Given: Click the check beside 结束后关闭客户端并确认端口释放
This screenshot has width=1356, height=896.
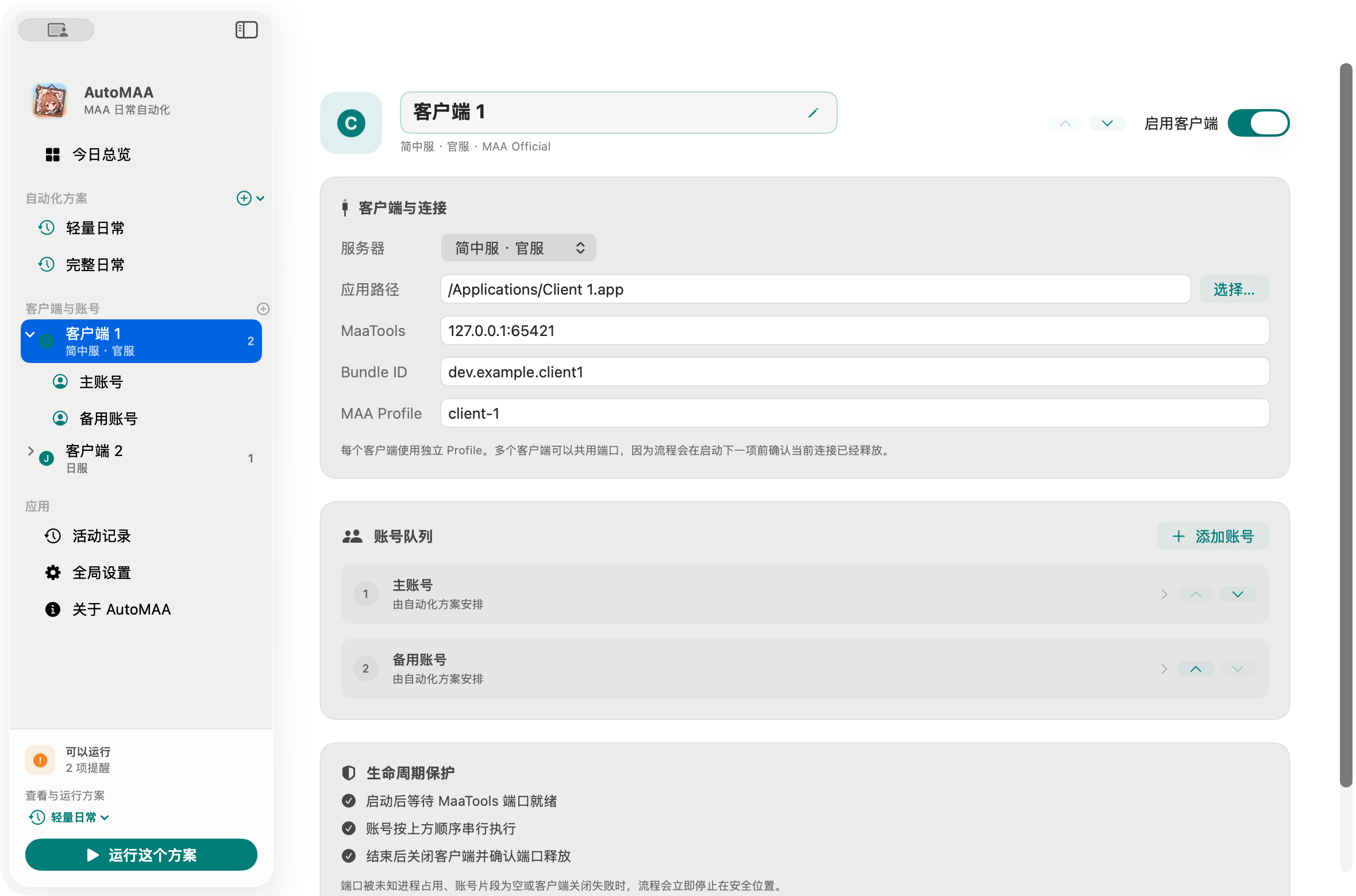Looking at the screenshot, I should (x=348, y=856).
